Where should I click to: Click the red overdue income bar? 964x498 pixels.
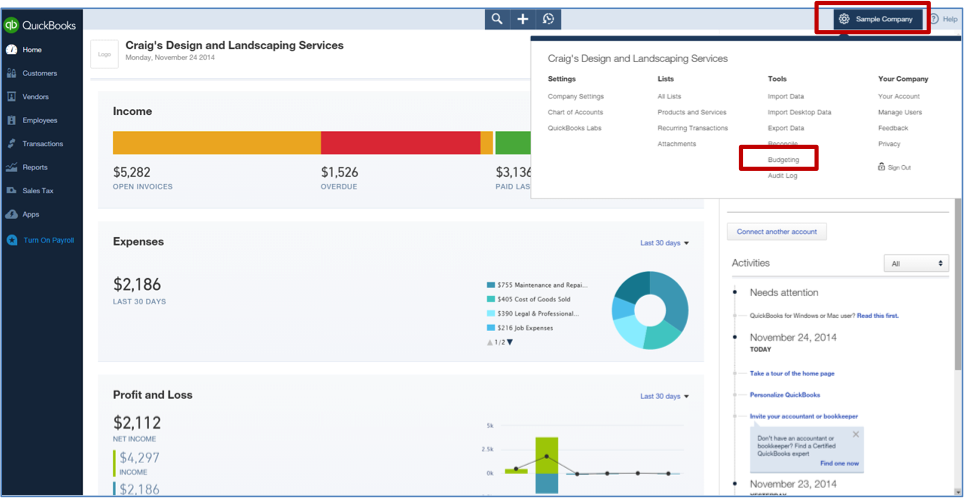pyautogui.click(x=400, y=143)
